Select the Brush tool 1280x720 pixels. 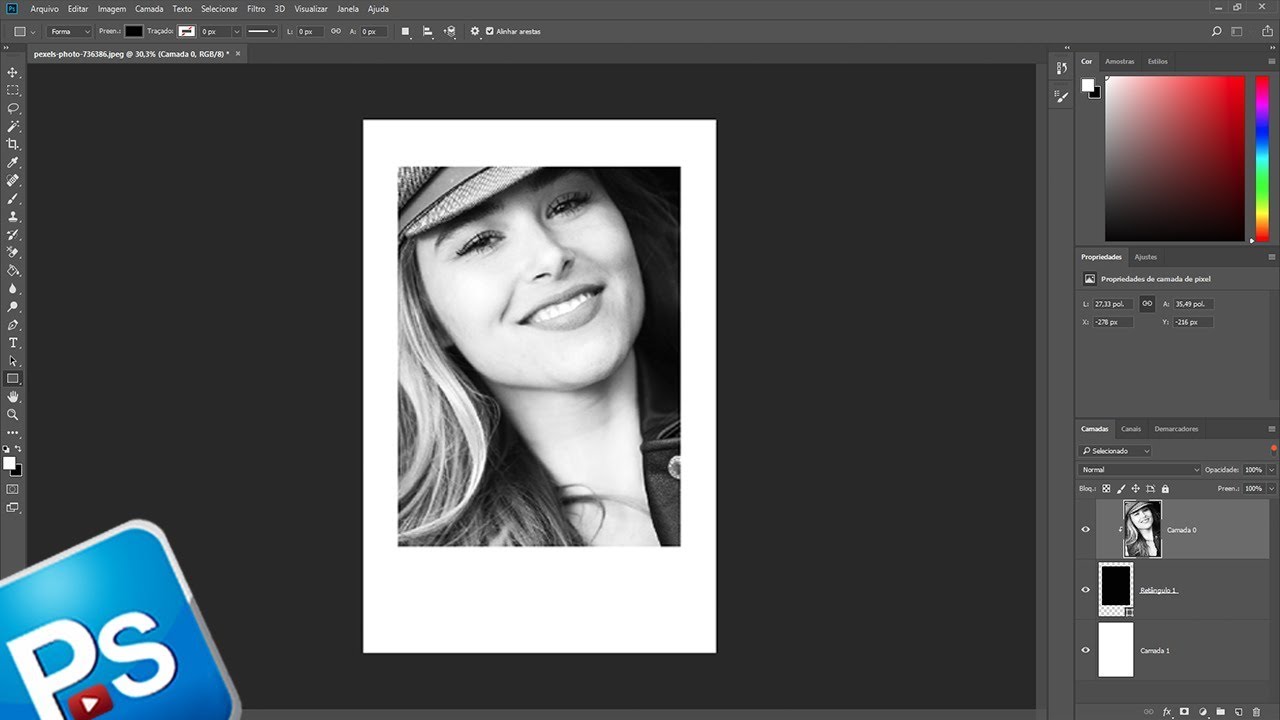pyautogui.click(x=13, y=199)
